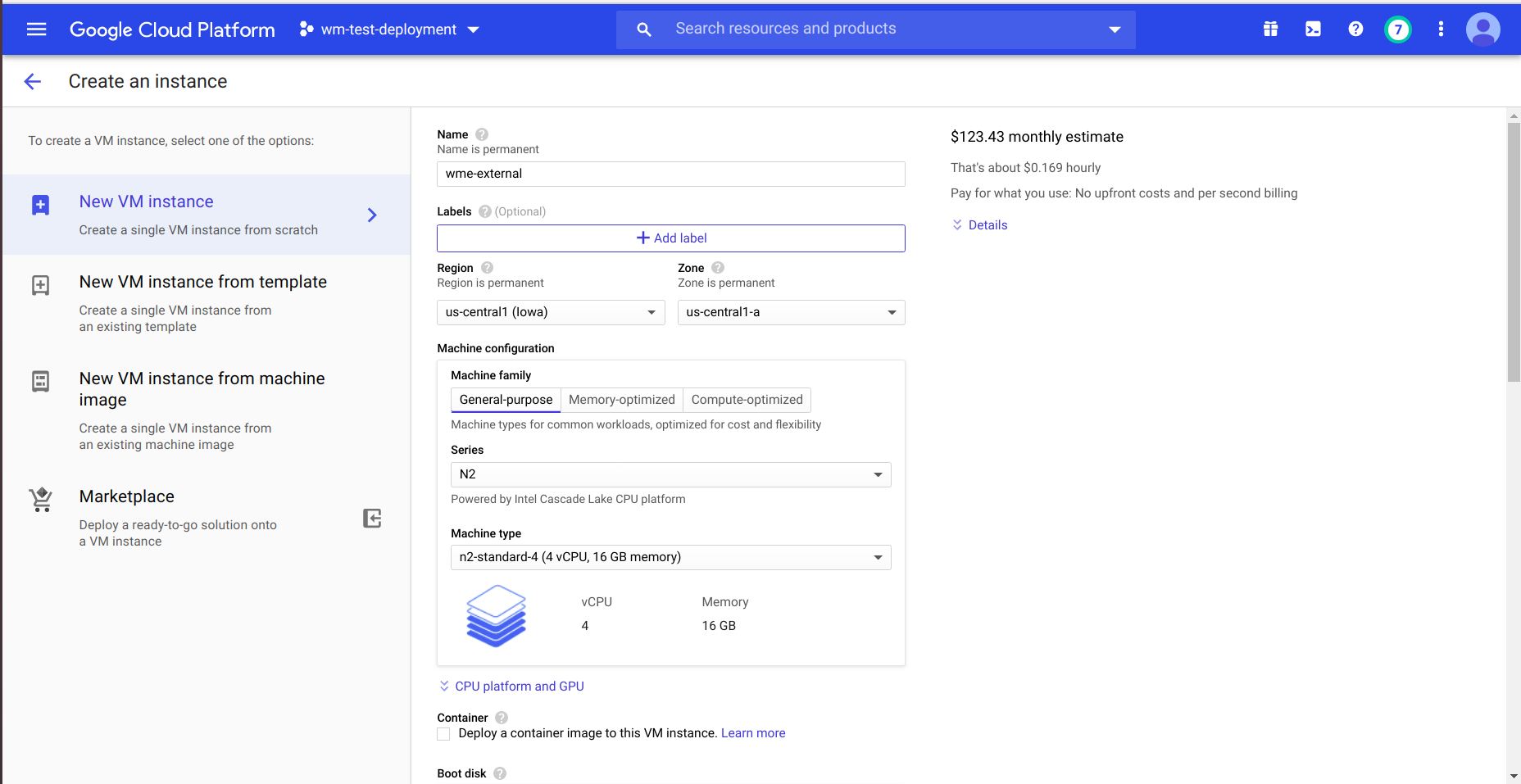This screenshot has height=784, width=1521.
Task: Switch to Memory-optimized machine family tab
Action: click(621, 400)
